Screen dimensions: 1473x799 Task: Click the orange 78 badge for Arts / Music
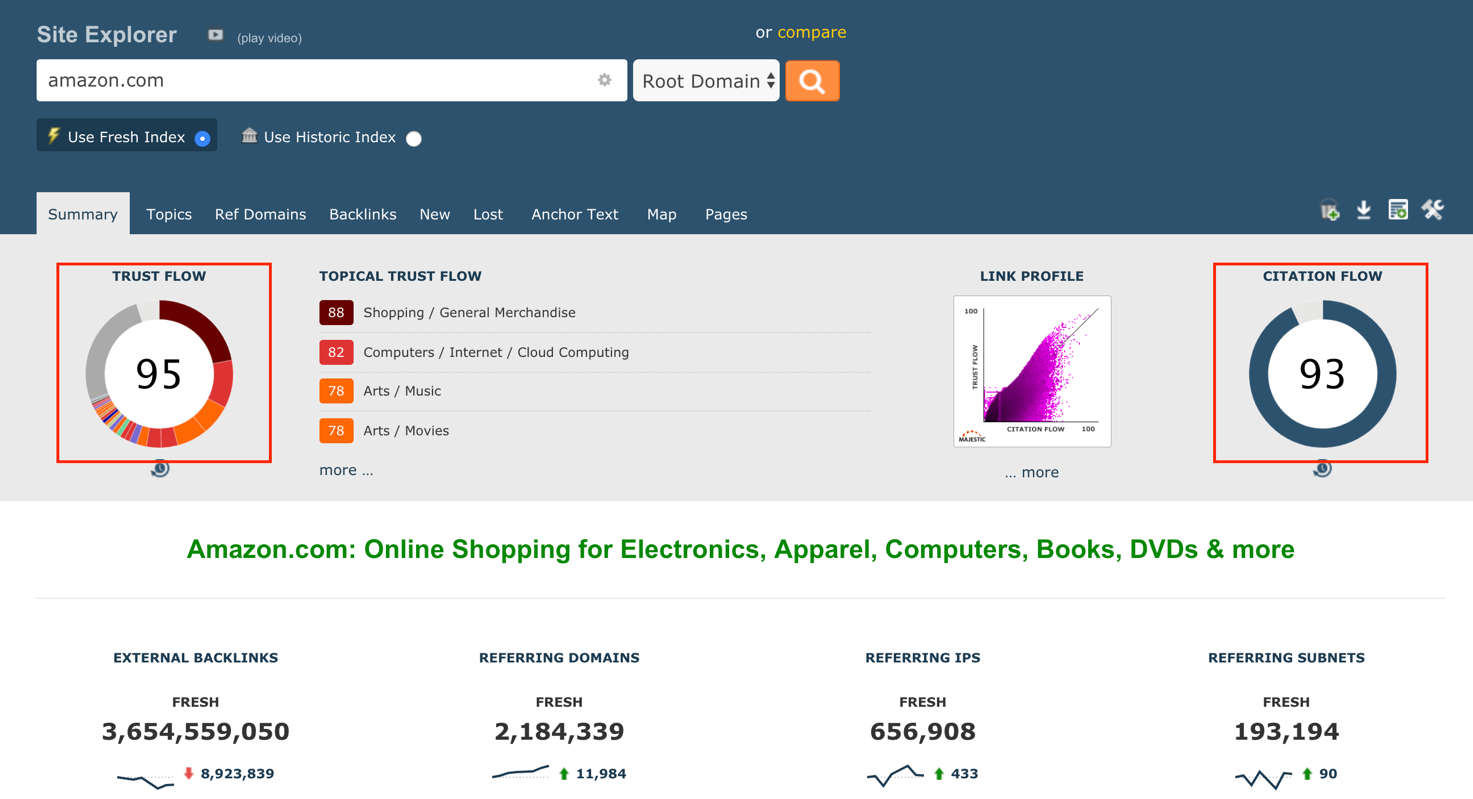[x=336, y=391]
